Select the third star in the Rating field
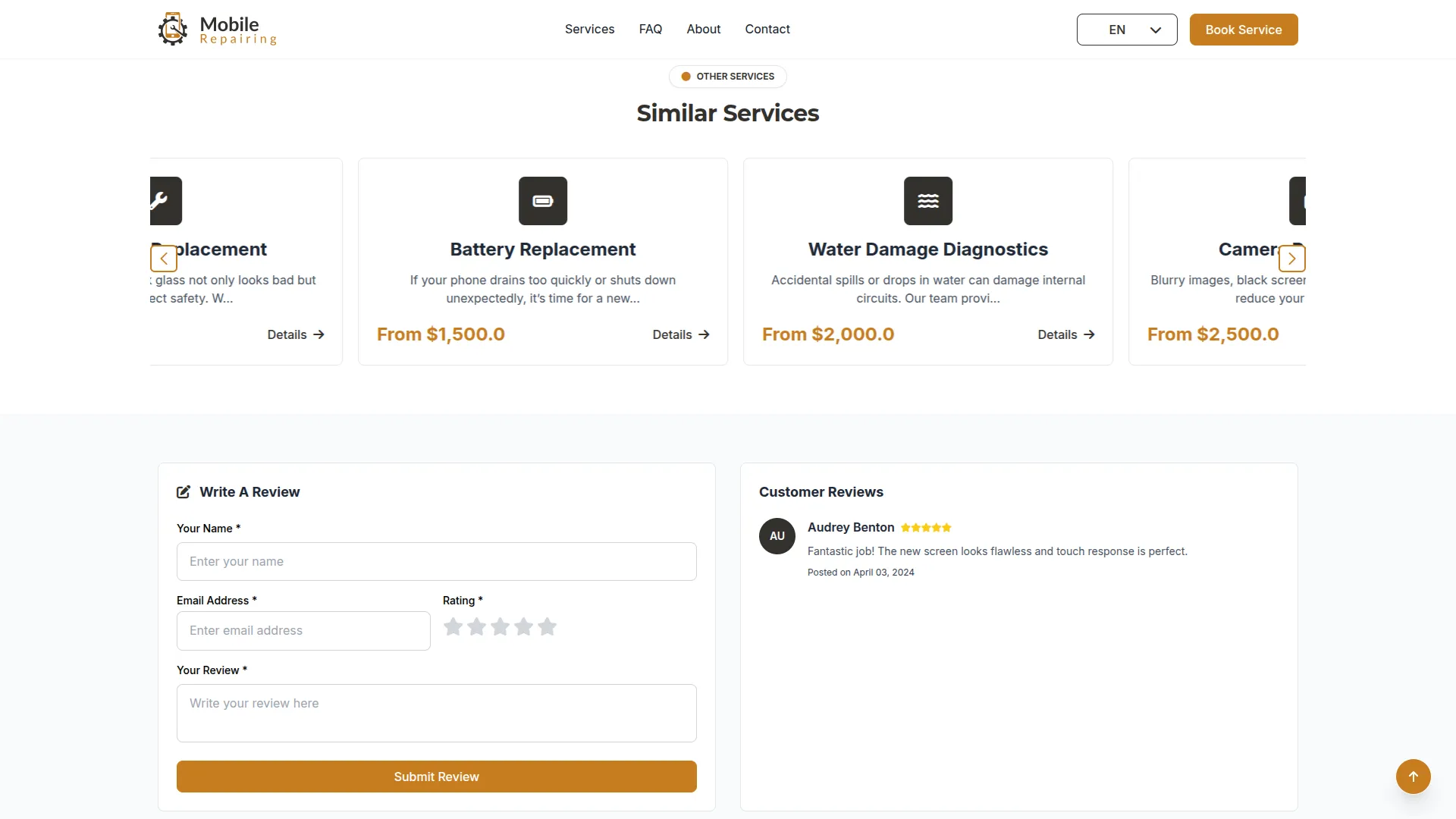The width and height of the screenshot is (1456, 819). (500, 626)
